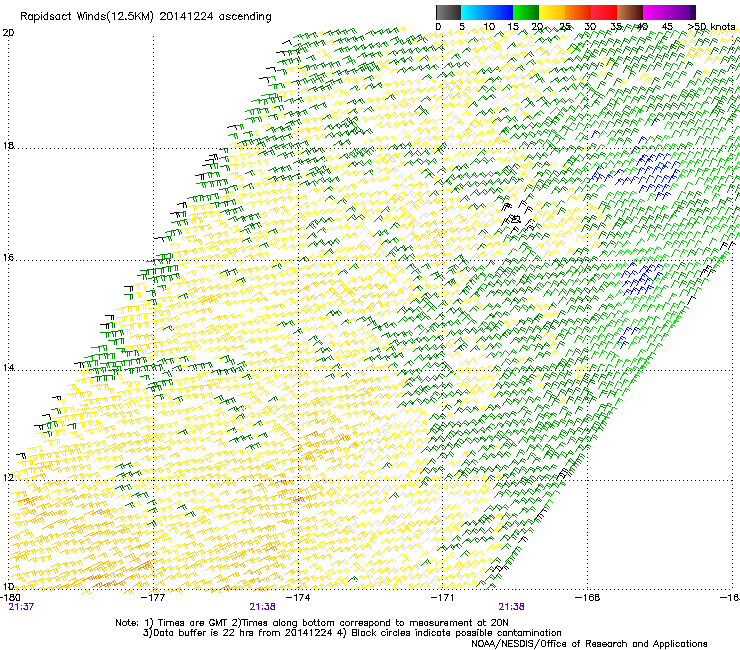Image resolution: width=740 pixels, height=650 pixels.
Task: Click latitude label '16' on left axis
Action: pos(8,257)
